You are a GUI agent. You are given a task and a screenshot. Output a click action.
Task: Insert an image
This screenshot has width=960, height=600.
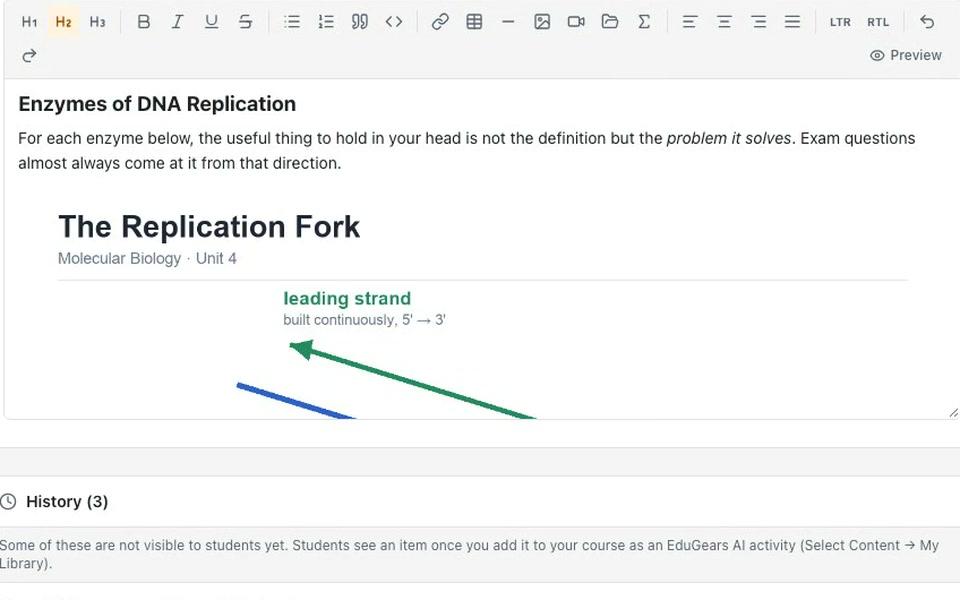(542, 22)
